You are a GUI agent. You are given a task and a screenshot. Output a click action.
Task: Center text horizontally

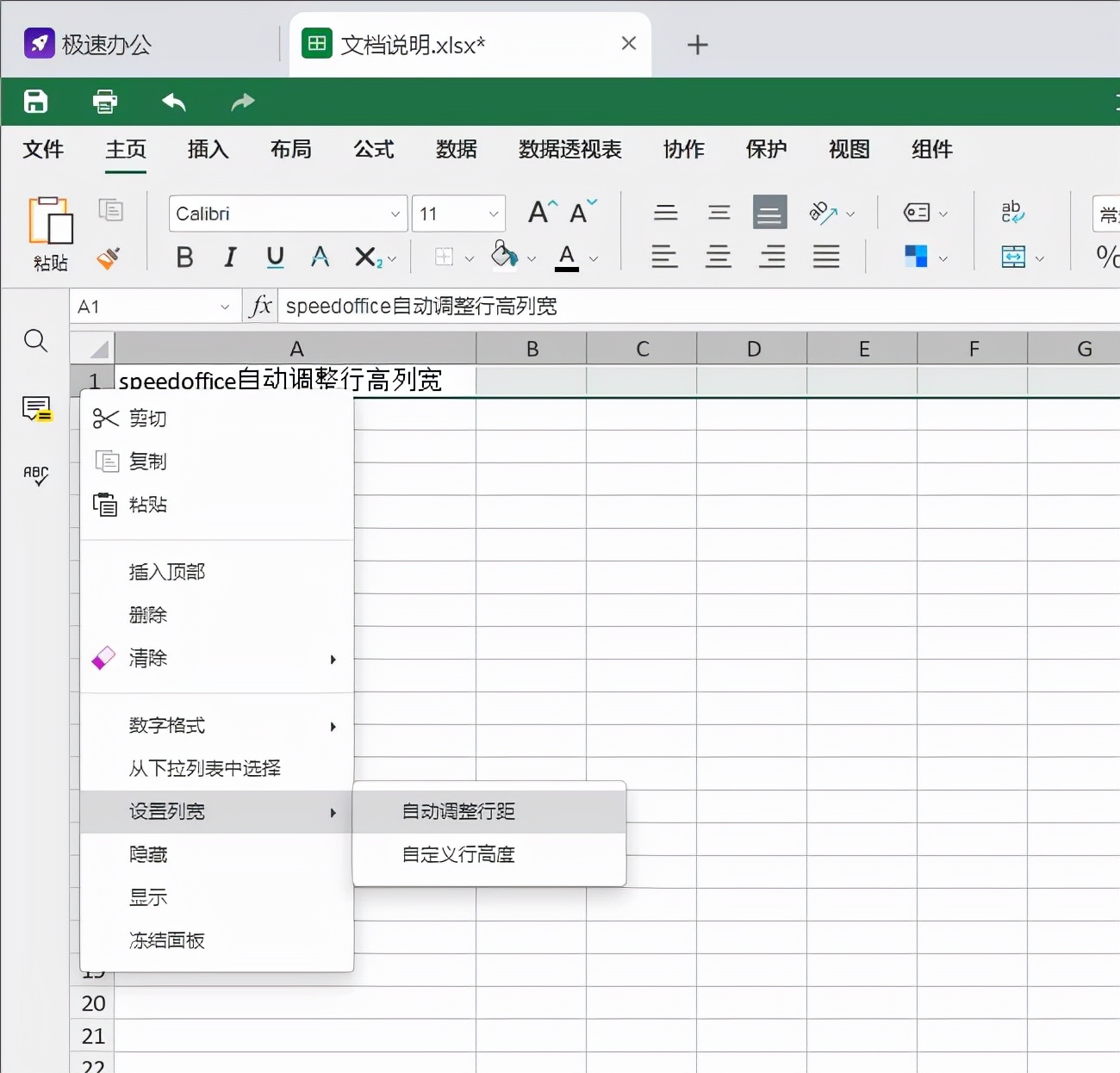tap(719, 257)
